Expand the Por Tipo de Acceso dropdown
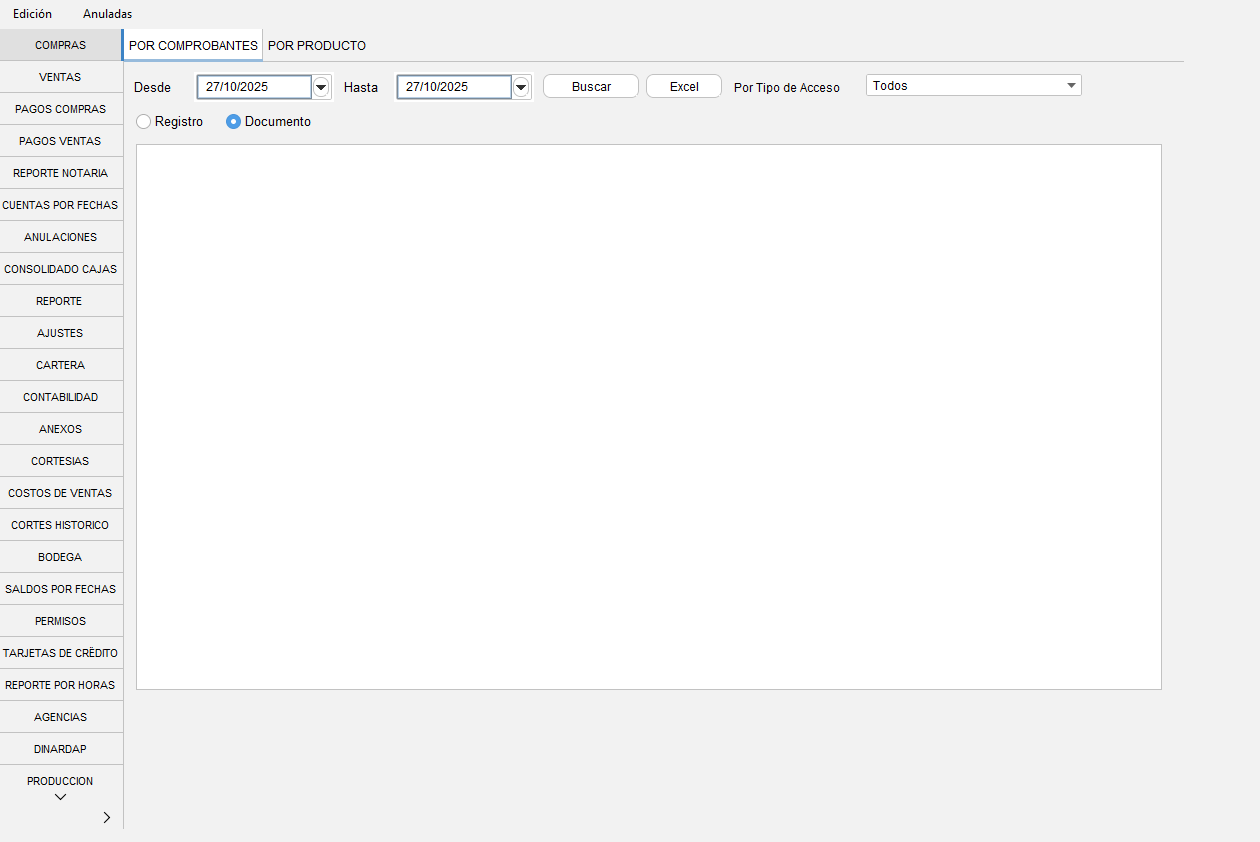Screen dimensions: 1260x842 point(1072,86)
